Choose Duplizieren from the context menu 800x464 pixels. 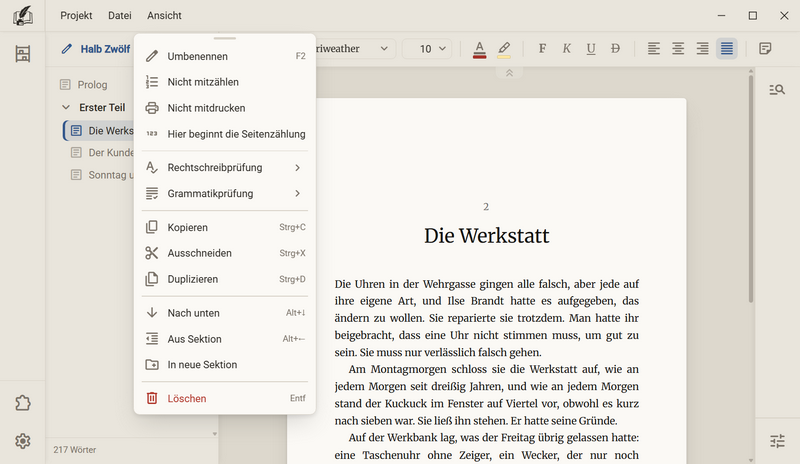[224, 279]
